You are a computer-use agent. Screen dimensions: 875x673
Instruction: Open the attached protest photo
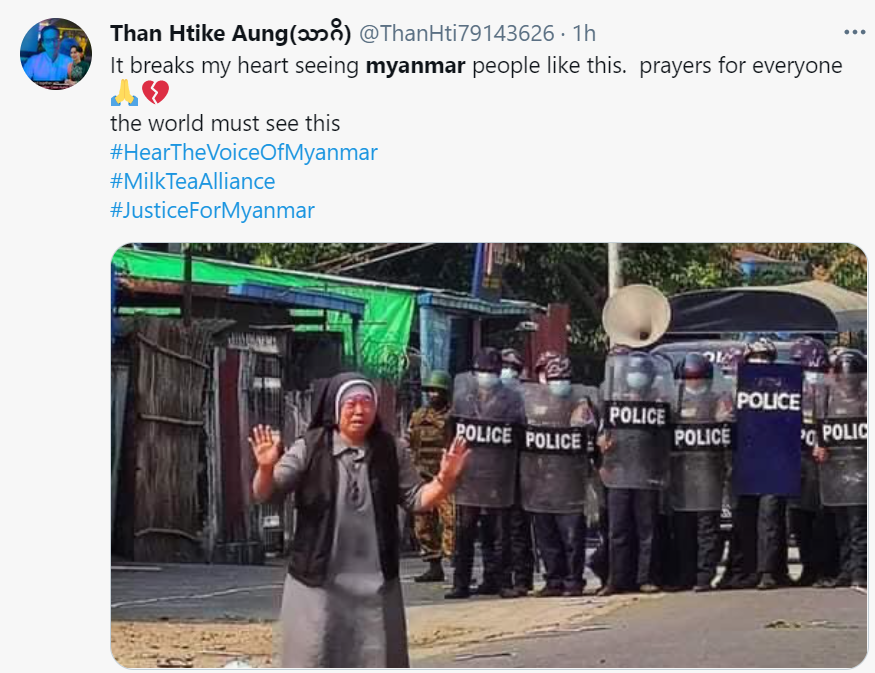(489, 455)
